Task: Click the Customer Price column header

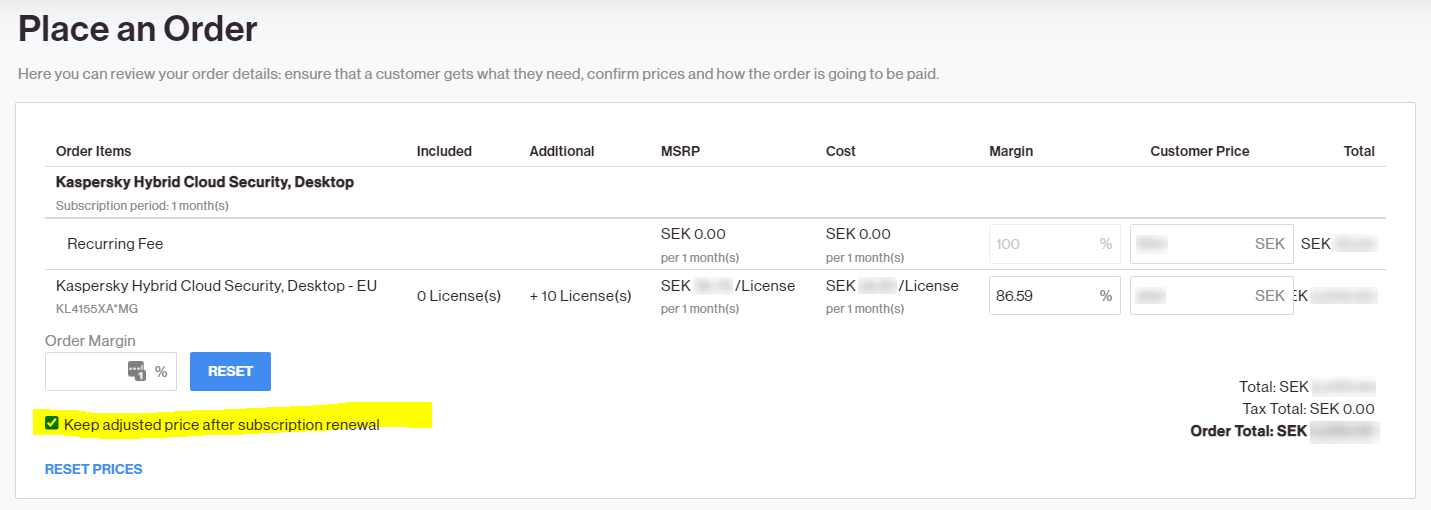Action: pos(1200,151)
